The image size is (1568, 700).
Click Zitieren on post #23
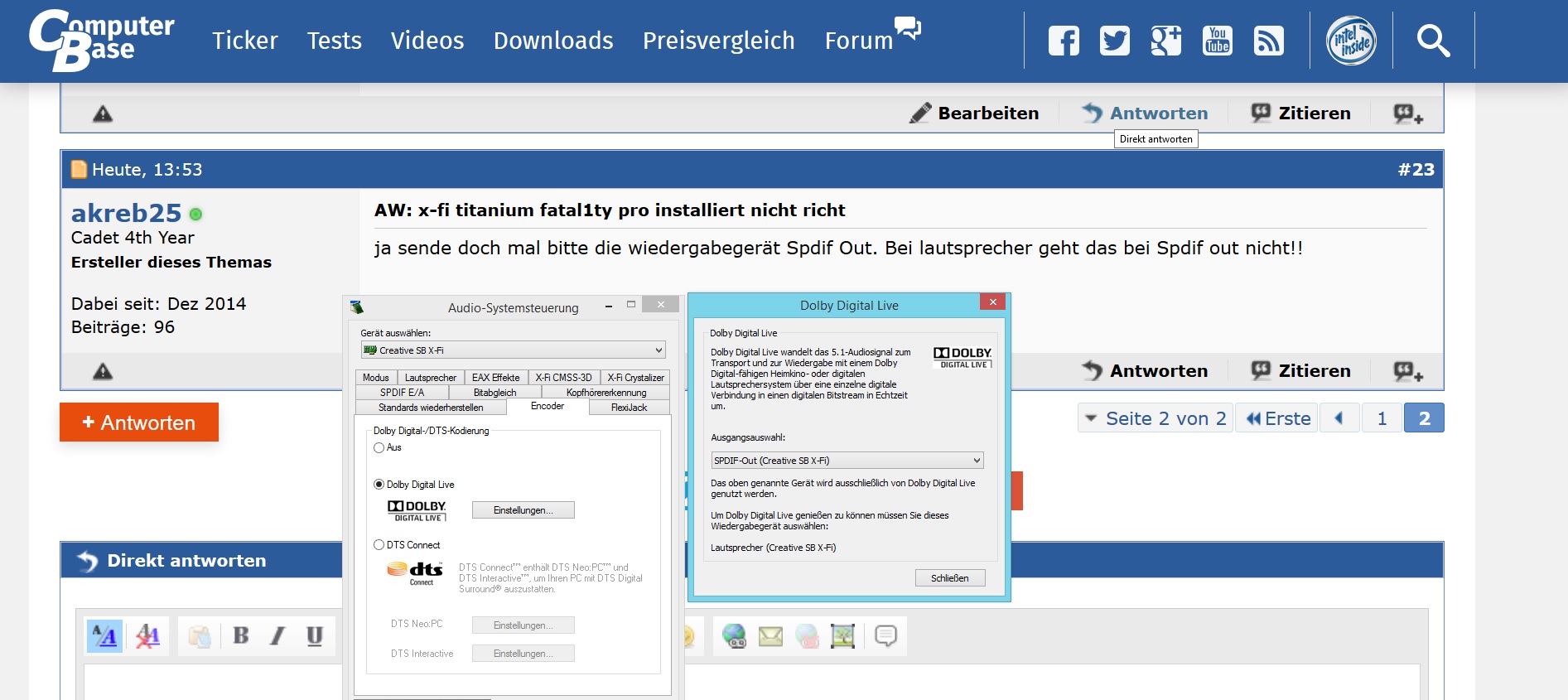1300,371
